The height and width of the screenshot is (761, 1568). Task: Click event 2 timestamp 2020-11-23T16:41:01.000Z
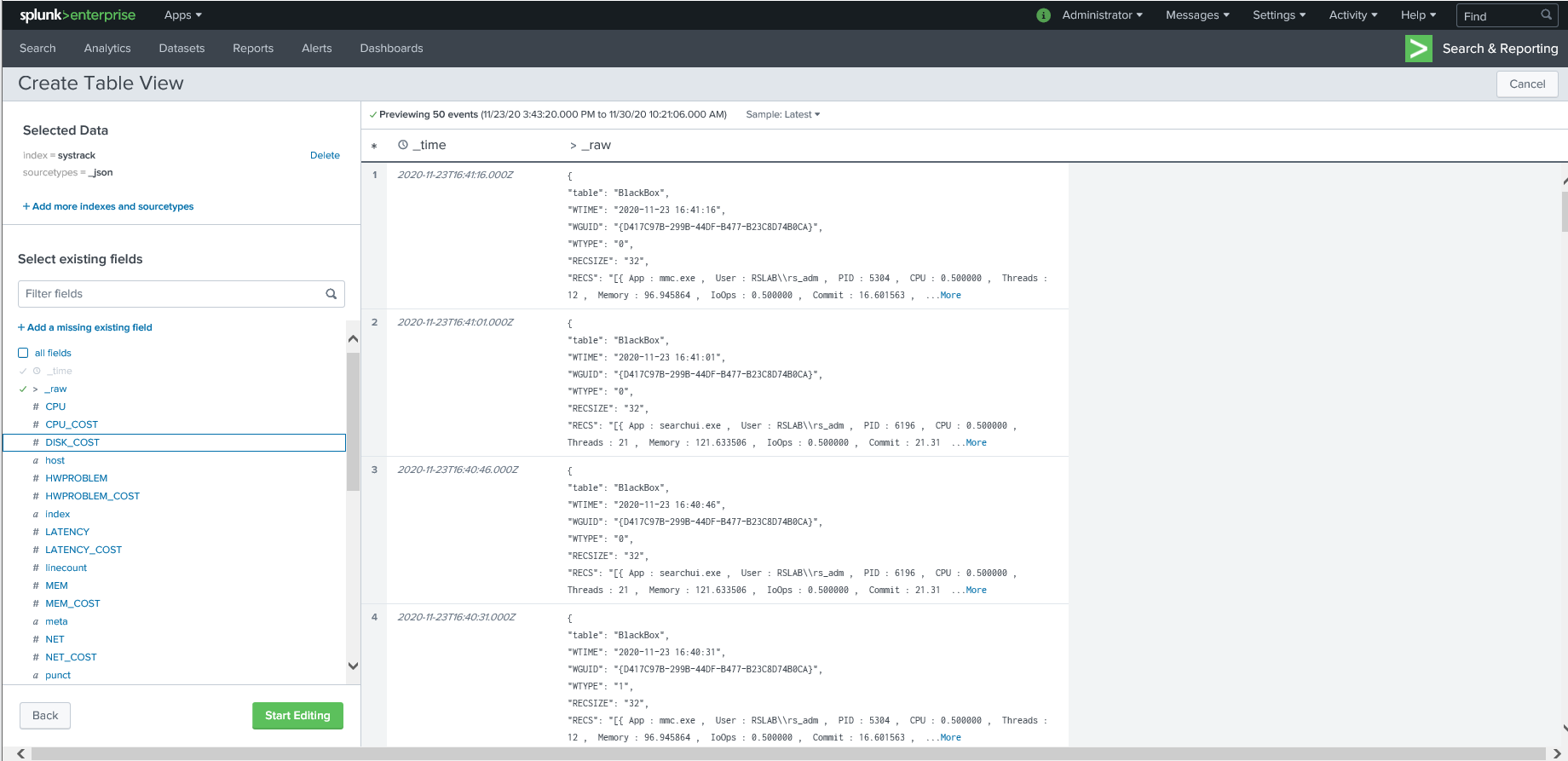click(x=455, y=322)
